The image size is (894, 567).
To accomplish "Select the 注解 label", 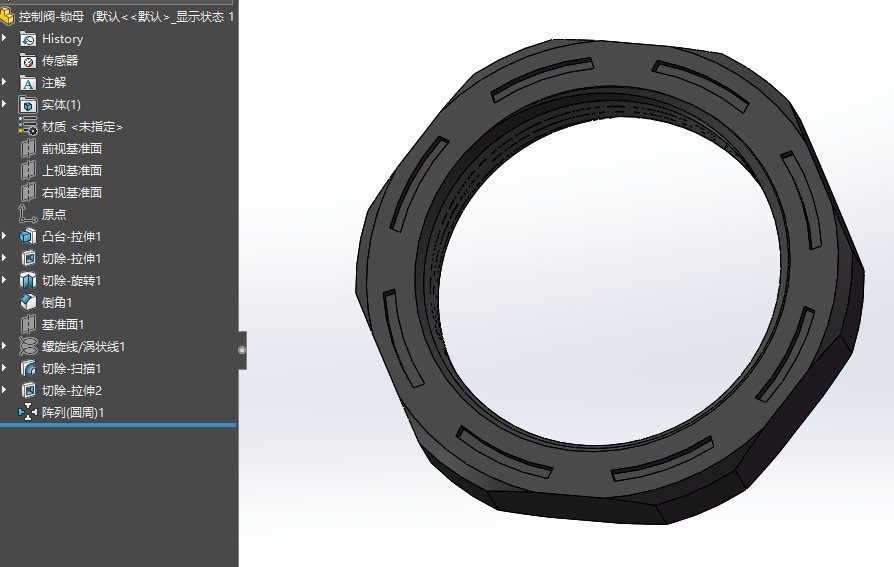I will click(54, 83).
